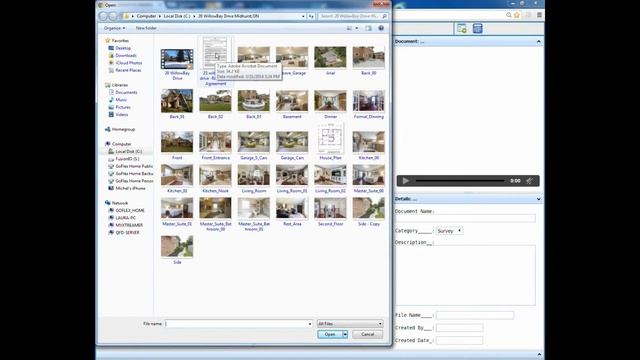The width and height of the screenshot is (640, 360).
Task: Toggle the preview pane icon
Action: click(368, 28)
